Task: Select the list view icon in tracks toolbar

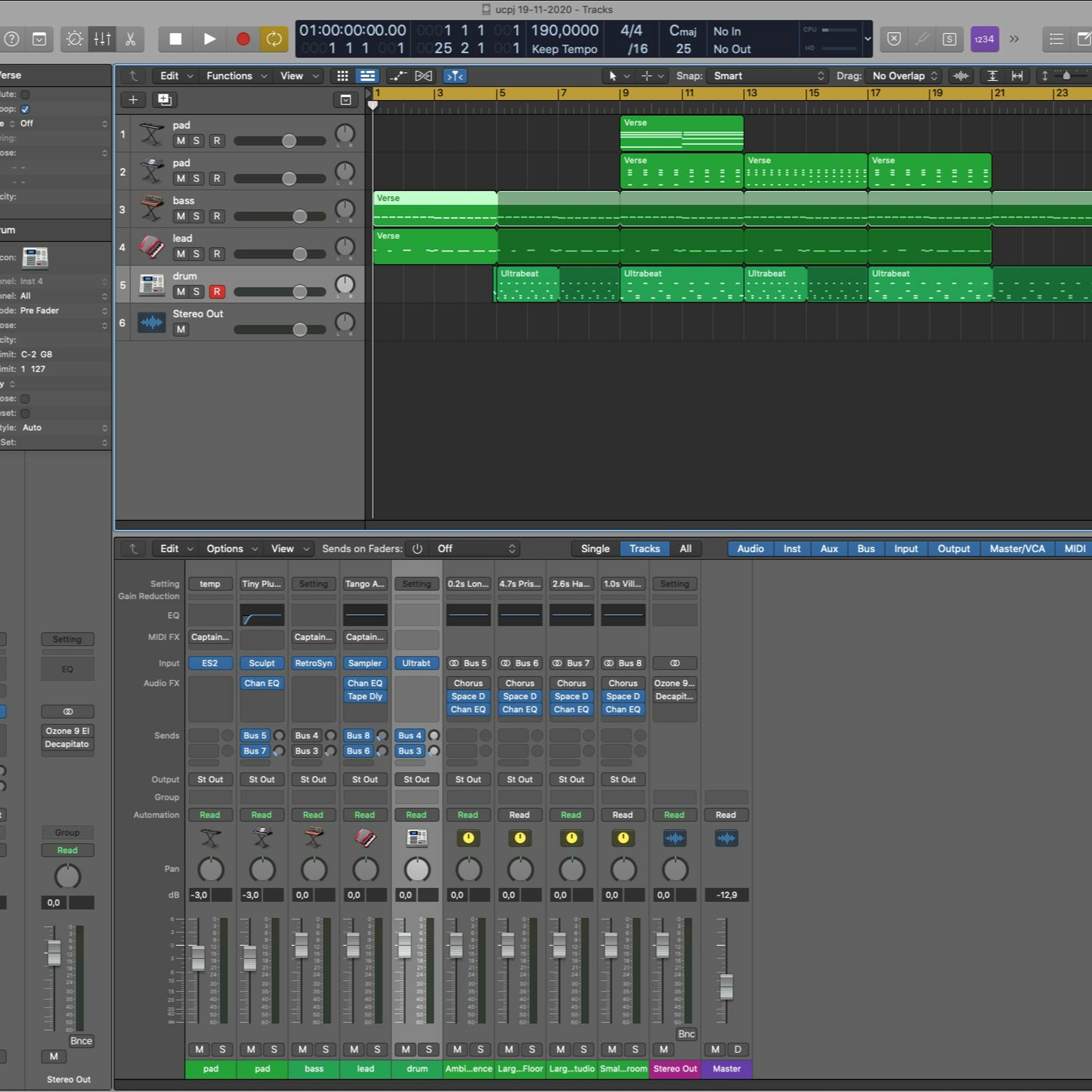Action: tap(367, 76)
